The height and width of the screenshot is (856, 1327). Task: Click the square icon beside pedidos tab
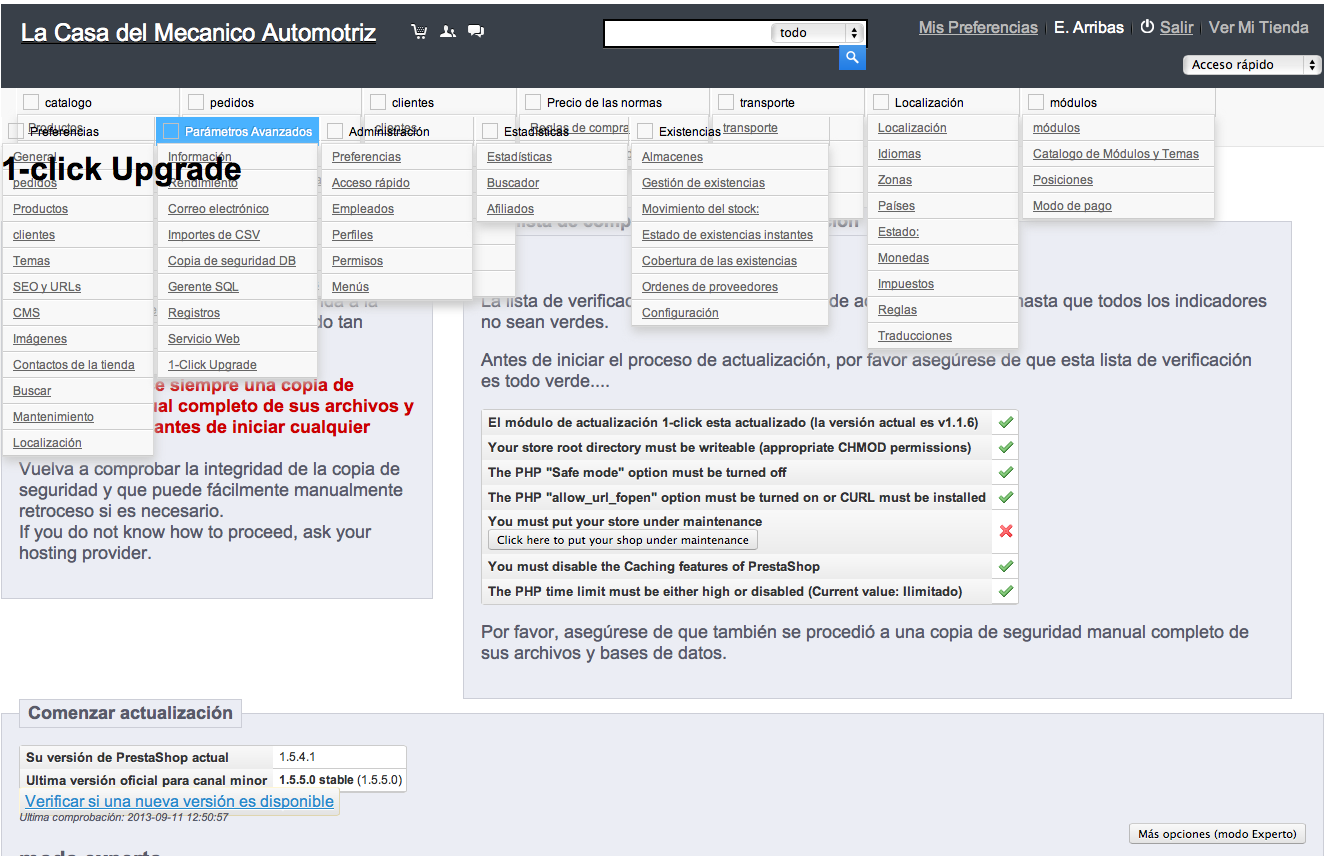(x=196, y=102)
